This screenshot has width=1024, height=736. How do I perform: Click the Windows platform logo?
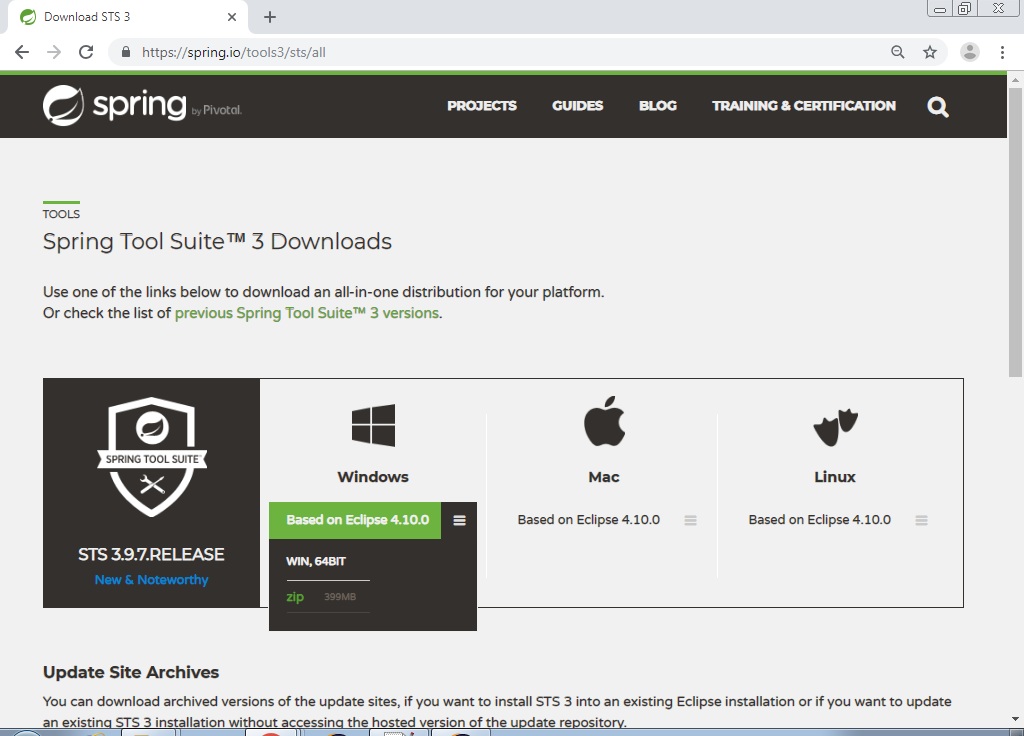pos(373,425)
